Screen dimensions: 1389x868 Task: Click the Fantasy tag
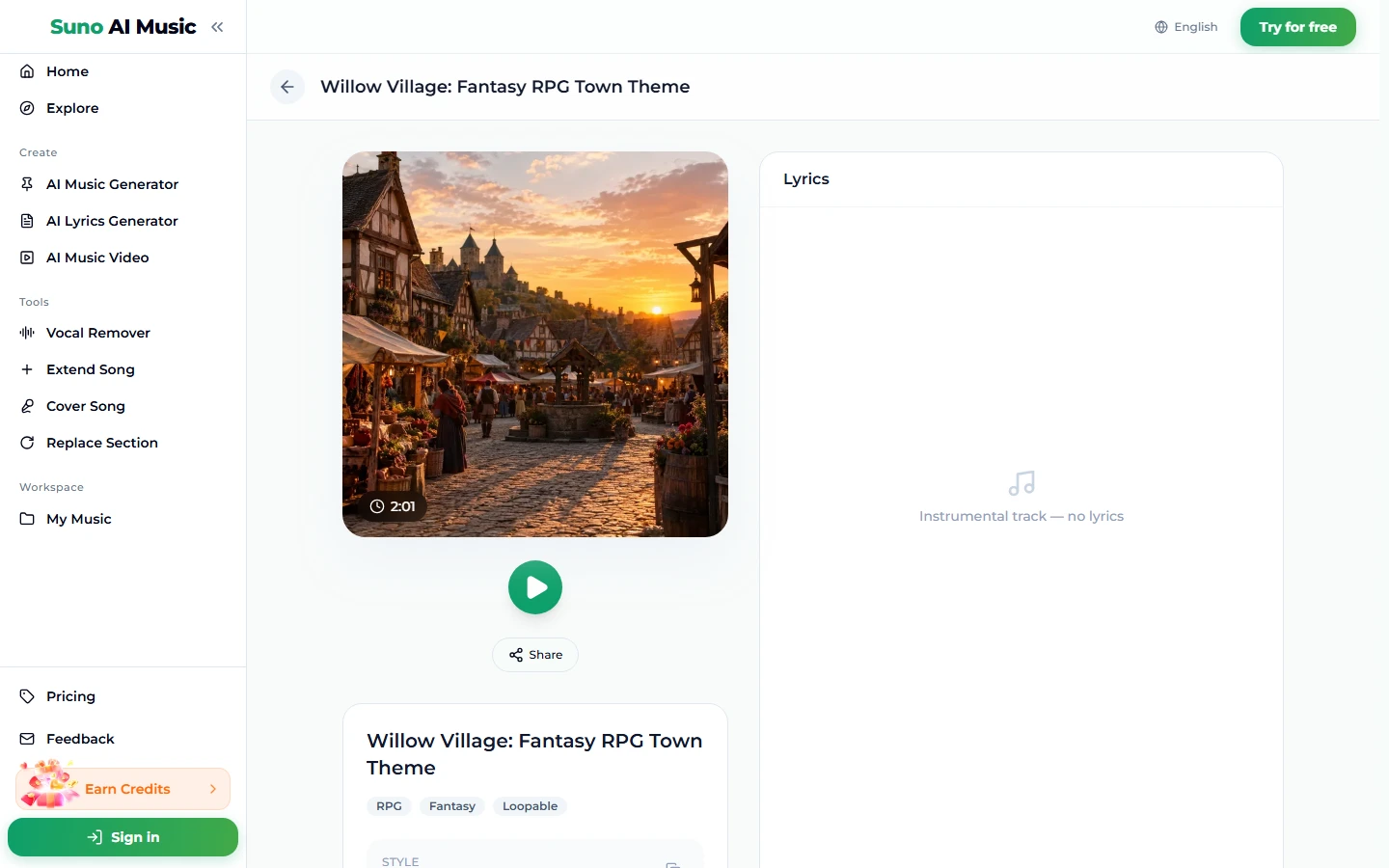452,806
